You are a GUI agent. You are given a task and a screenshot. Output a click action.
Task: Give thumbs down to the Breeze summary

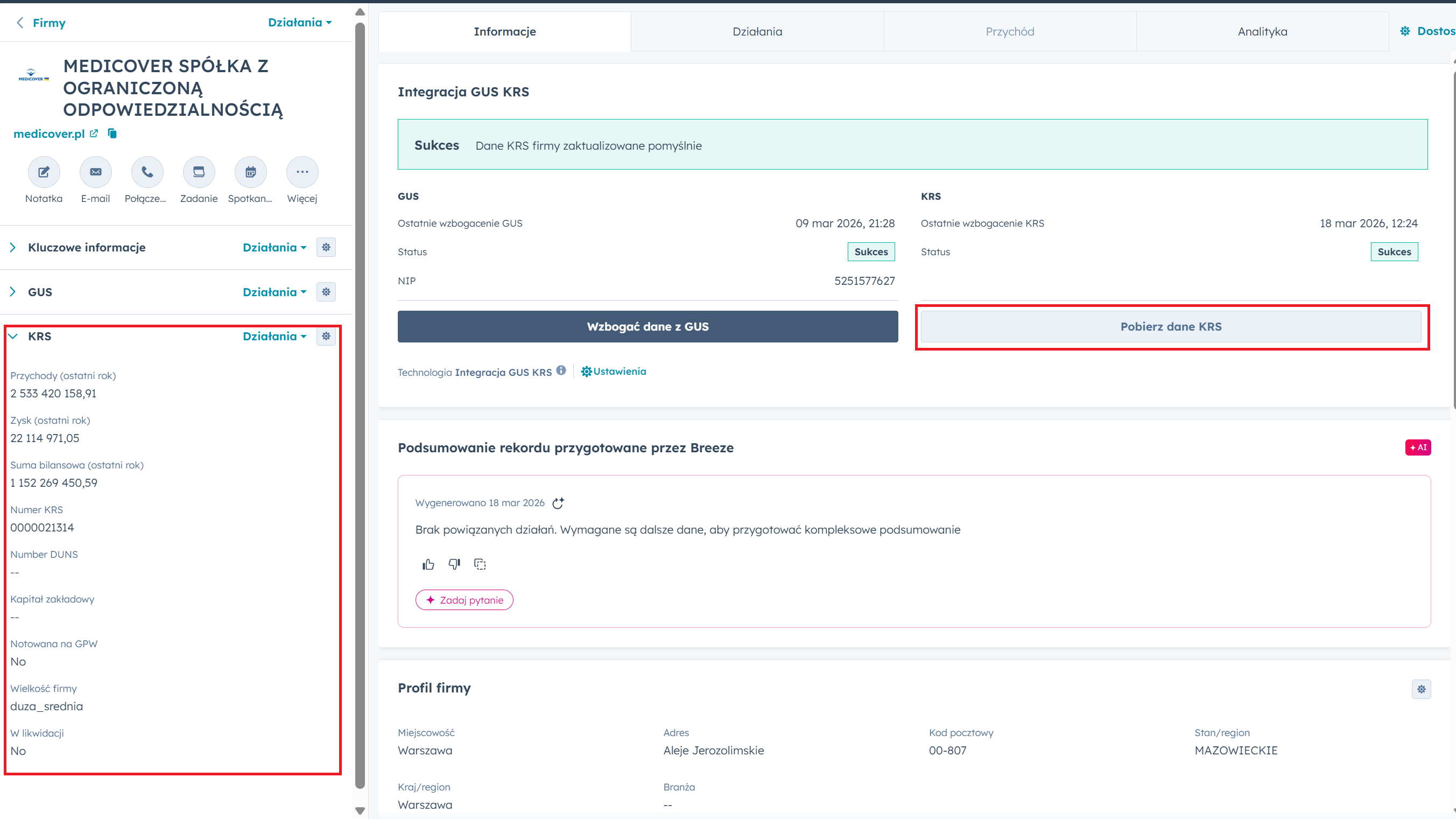point(454,564)
